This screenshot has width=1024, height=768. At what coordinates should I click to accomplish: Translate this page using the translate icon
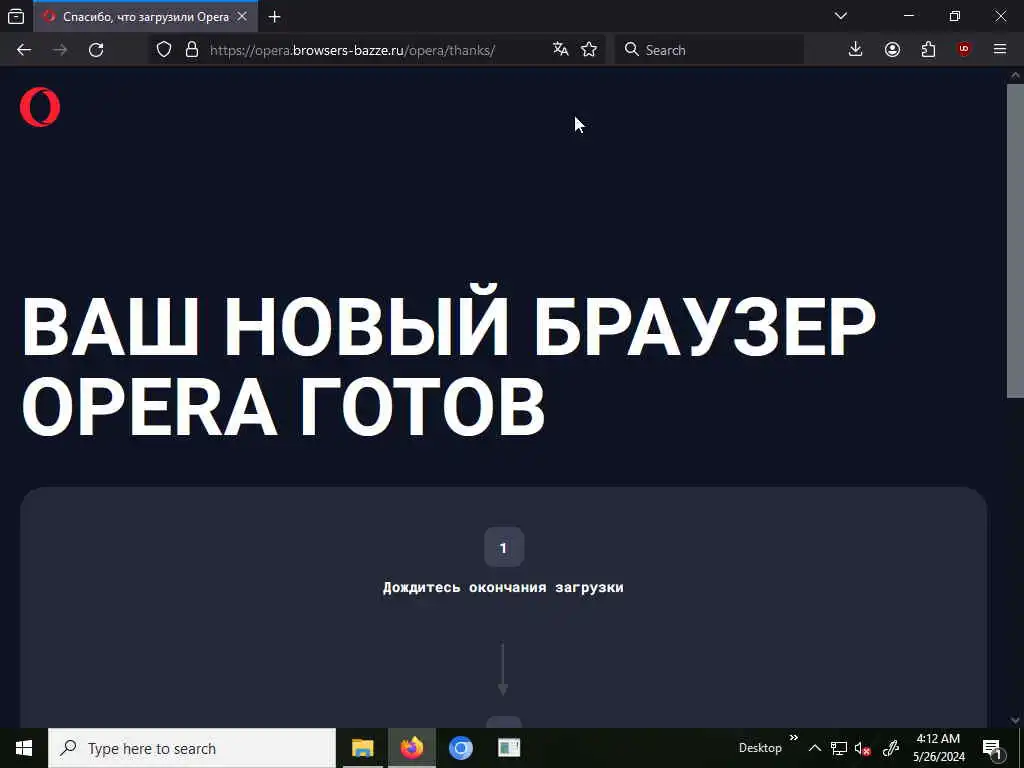pos(560,49)
